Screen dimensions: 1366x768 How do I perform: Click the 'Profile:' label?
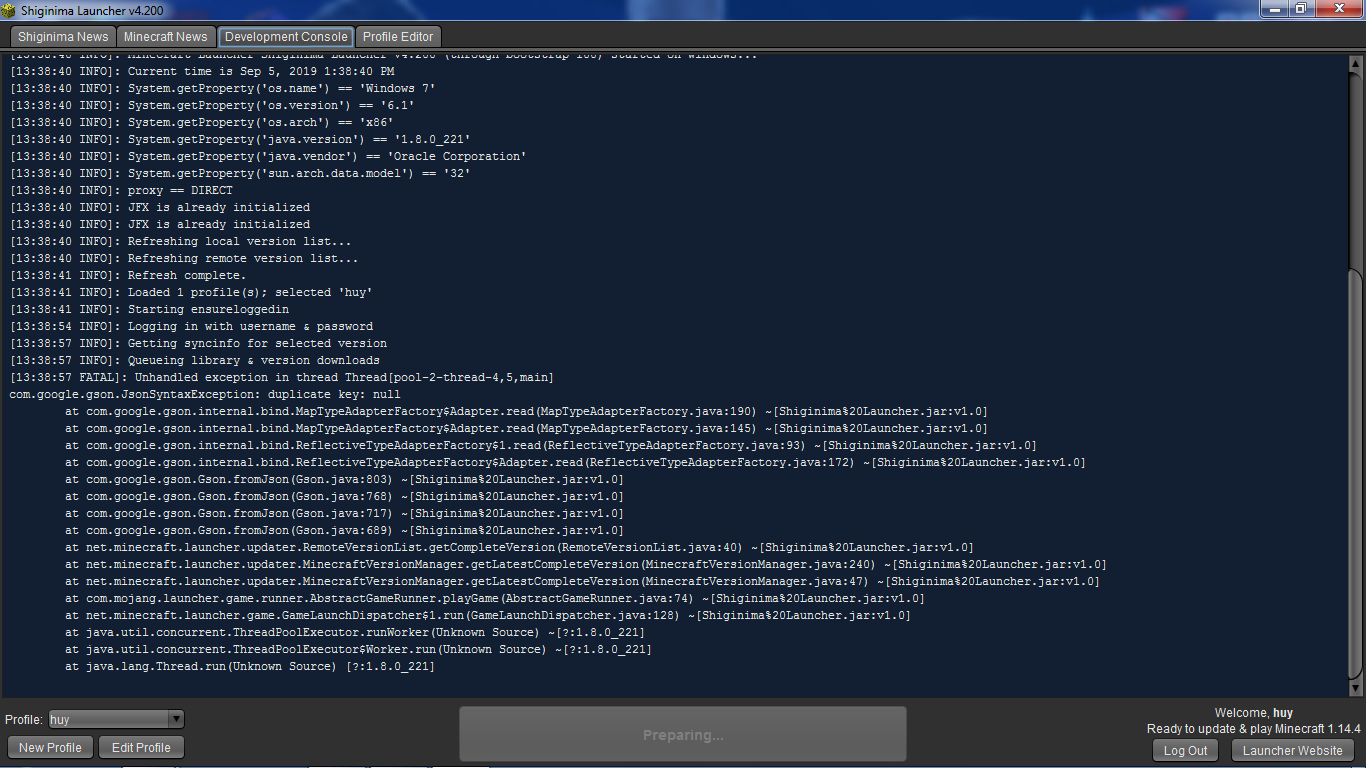[x=24, y=720]
